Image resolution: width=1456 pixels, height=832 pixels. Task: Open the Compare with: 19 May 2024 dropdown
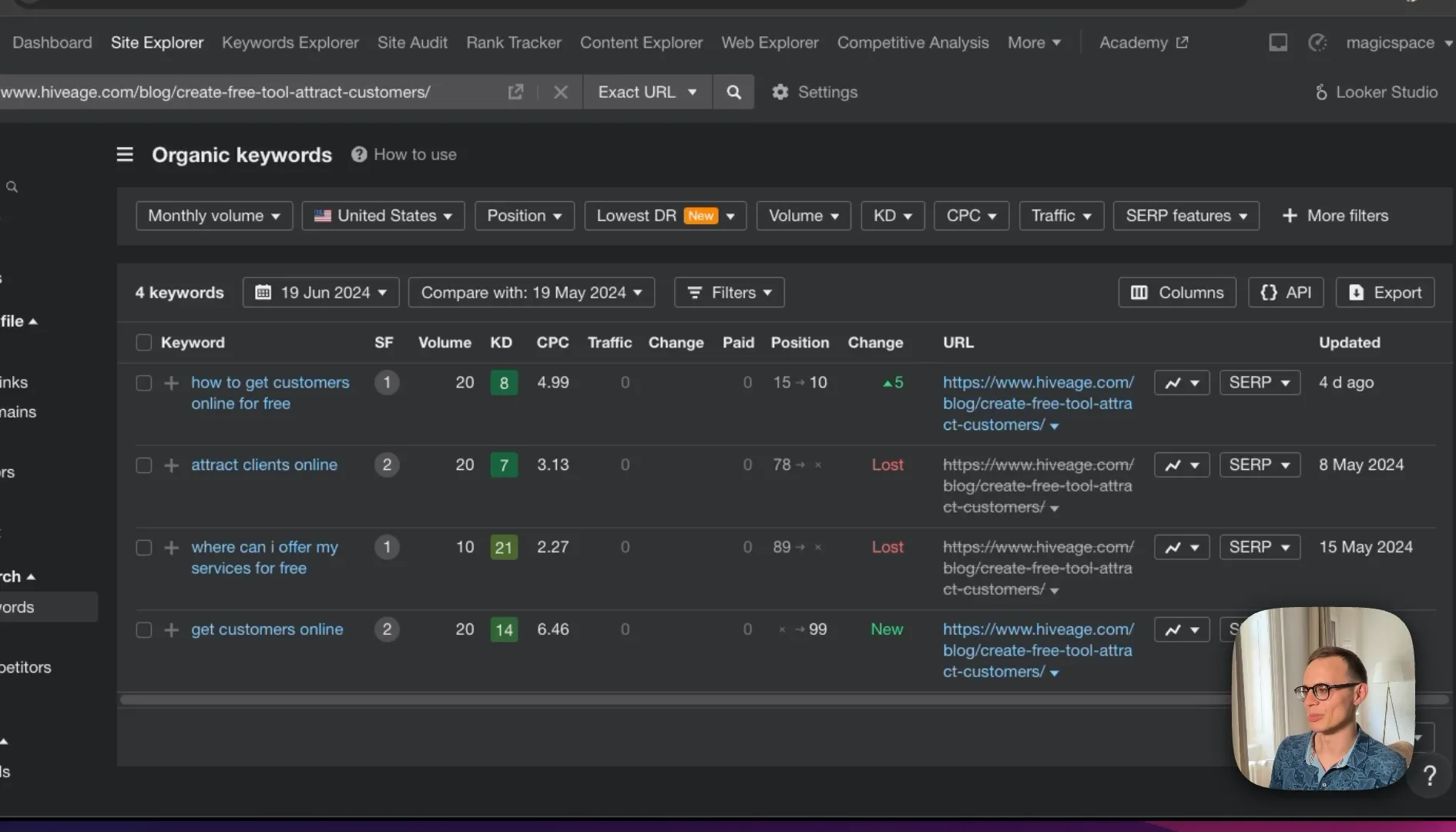click(x=532, y=293)
